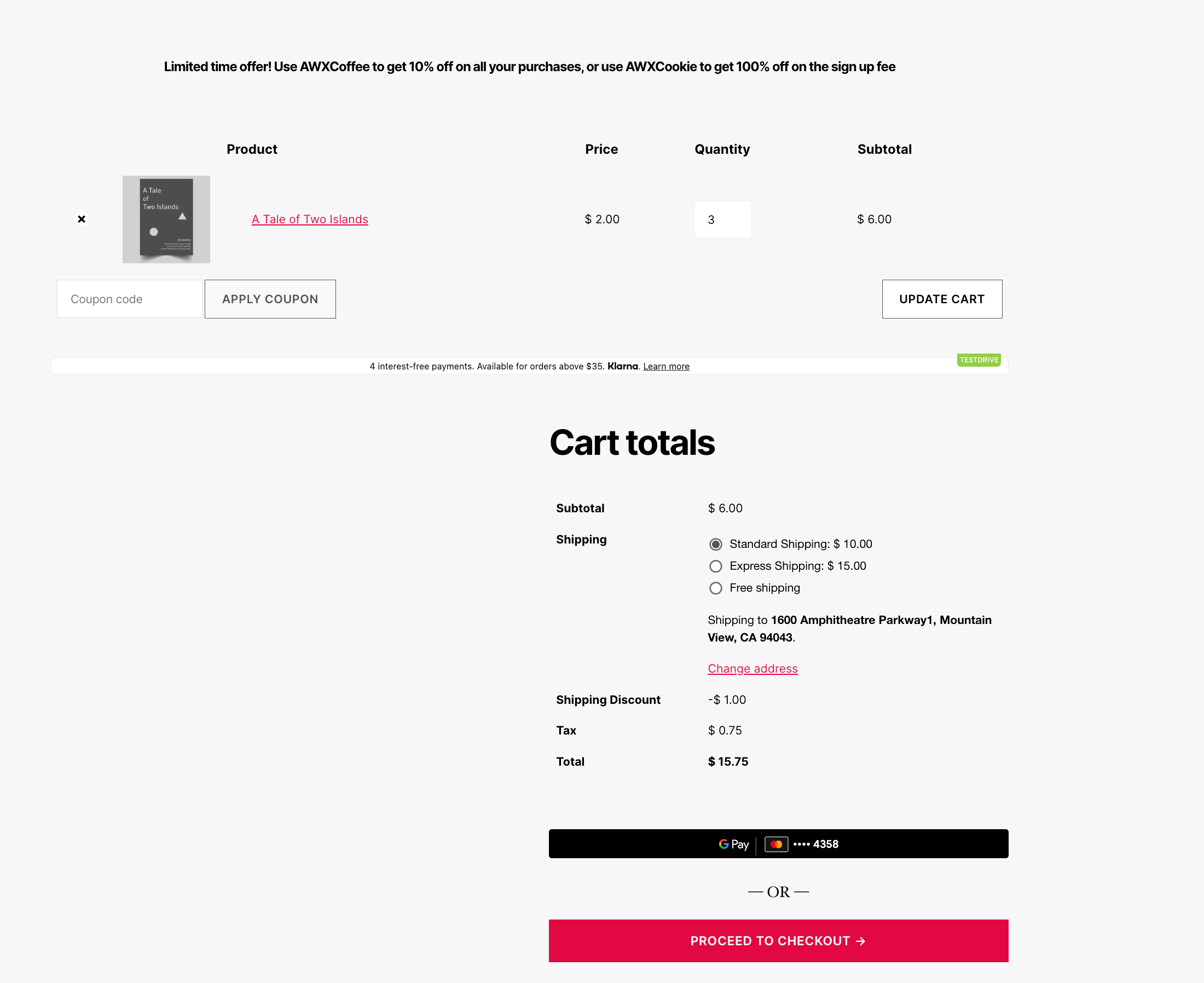Click the Klarna brand logo text
This screenshot has width=1204, height=983.
coord(622,366)
